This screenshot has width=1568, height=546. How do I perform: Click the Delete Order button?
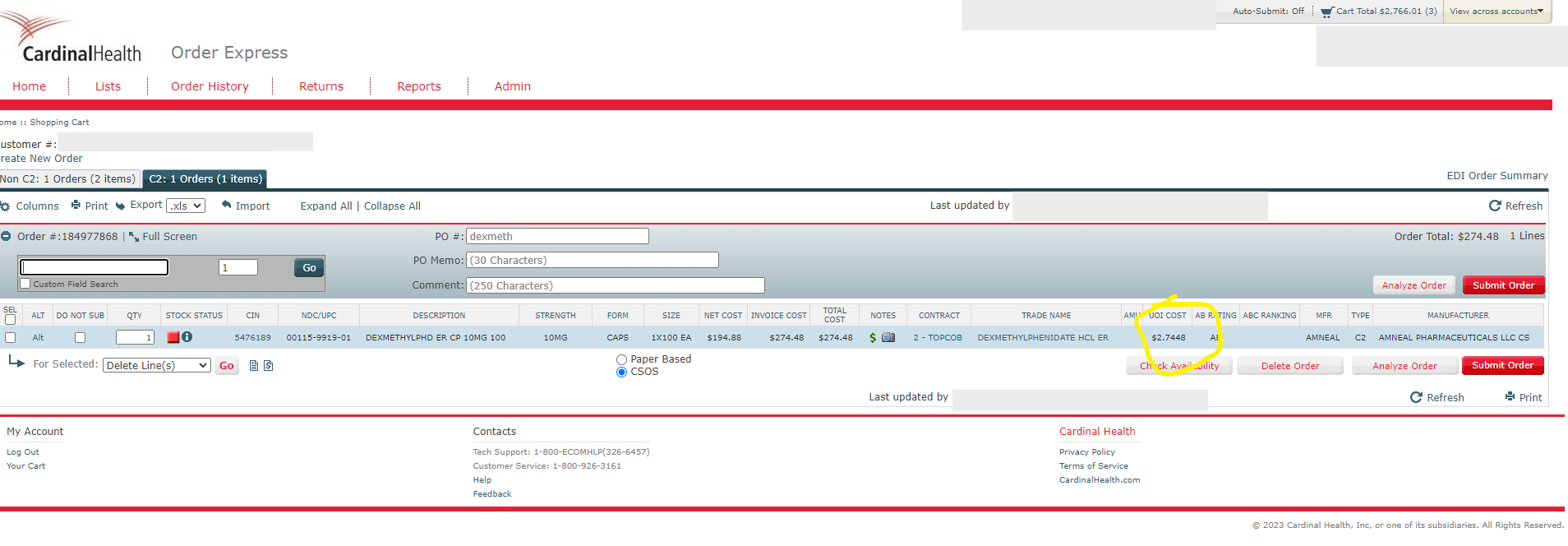[1290, 366]
